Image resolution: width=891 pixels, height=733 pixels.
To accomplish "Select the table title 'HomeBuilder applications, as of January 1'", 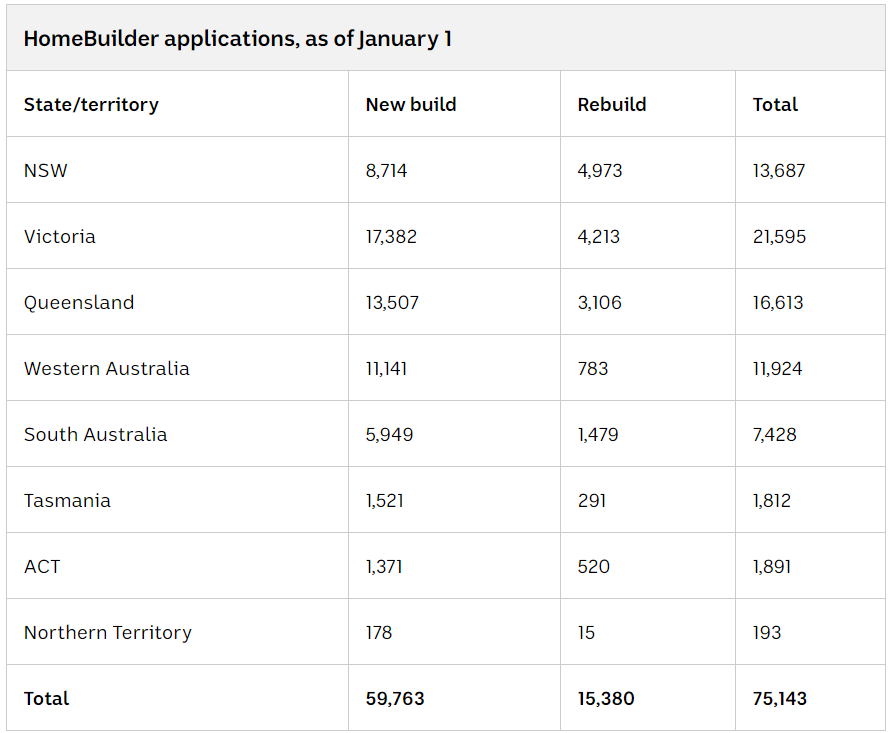I will [x=238, y=39].
